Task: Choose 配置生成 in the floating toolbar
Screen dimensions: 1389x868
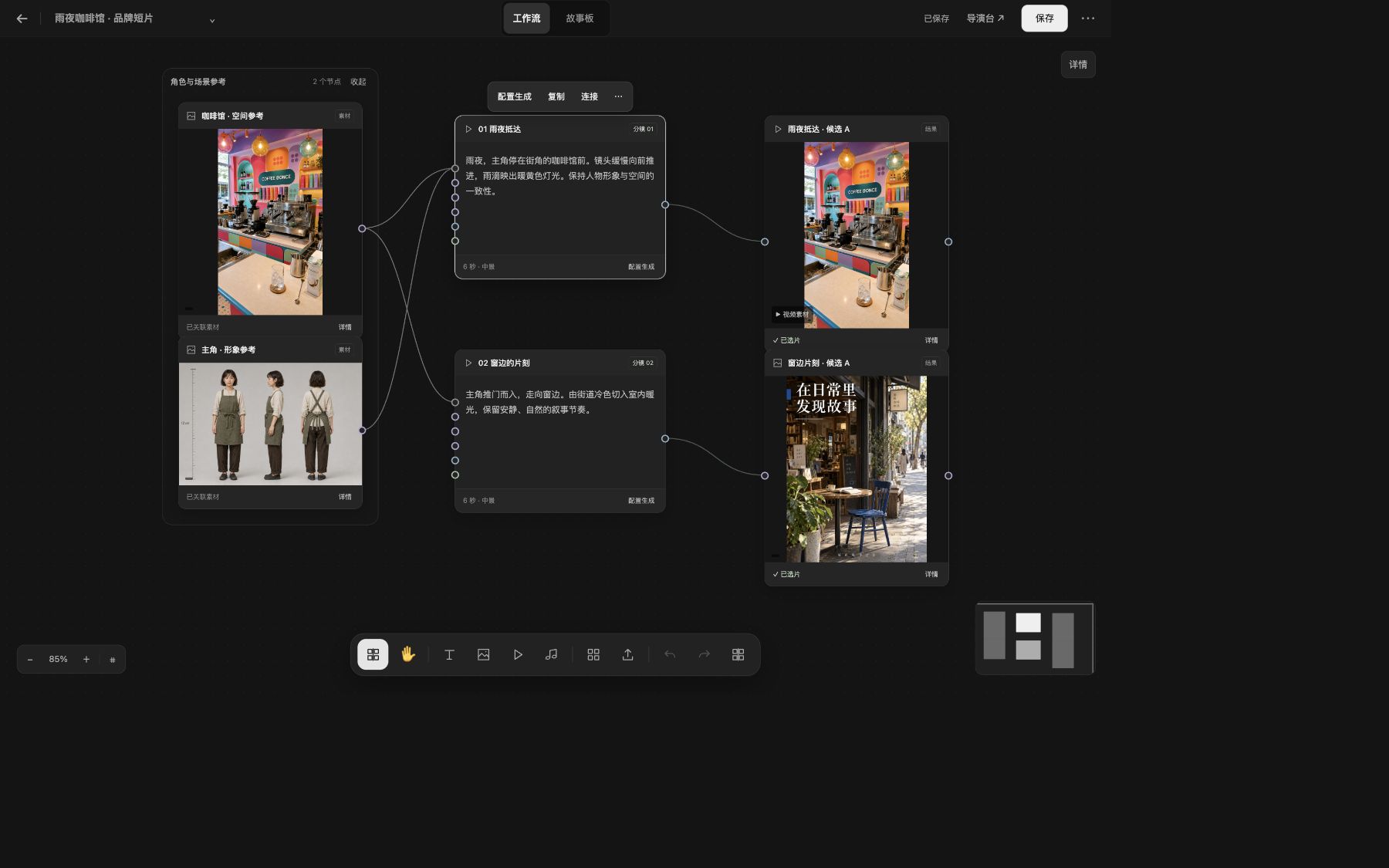Action: 515,96
